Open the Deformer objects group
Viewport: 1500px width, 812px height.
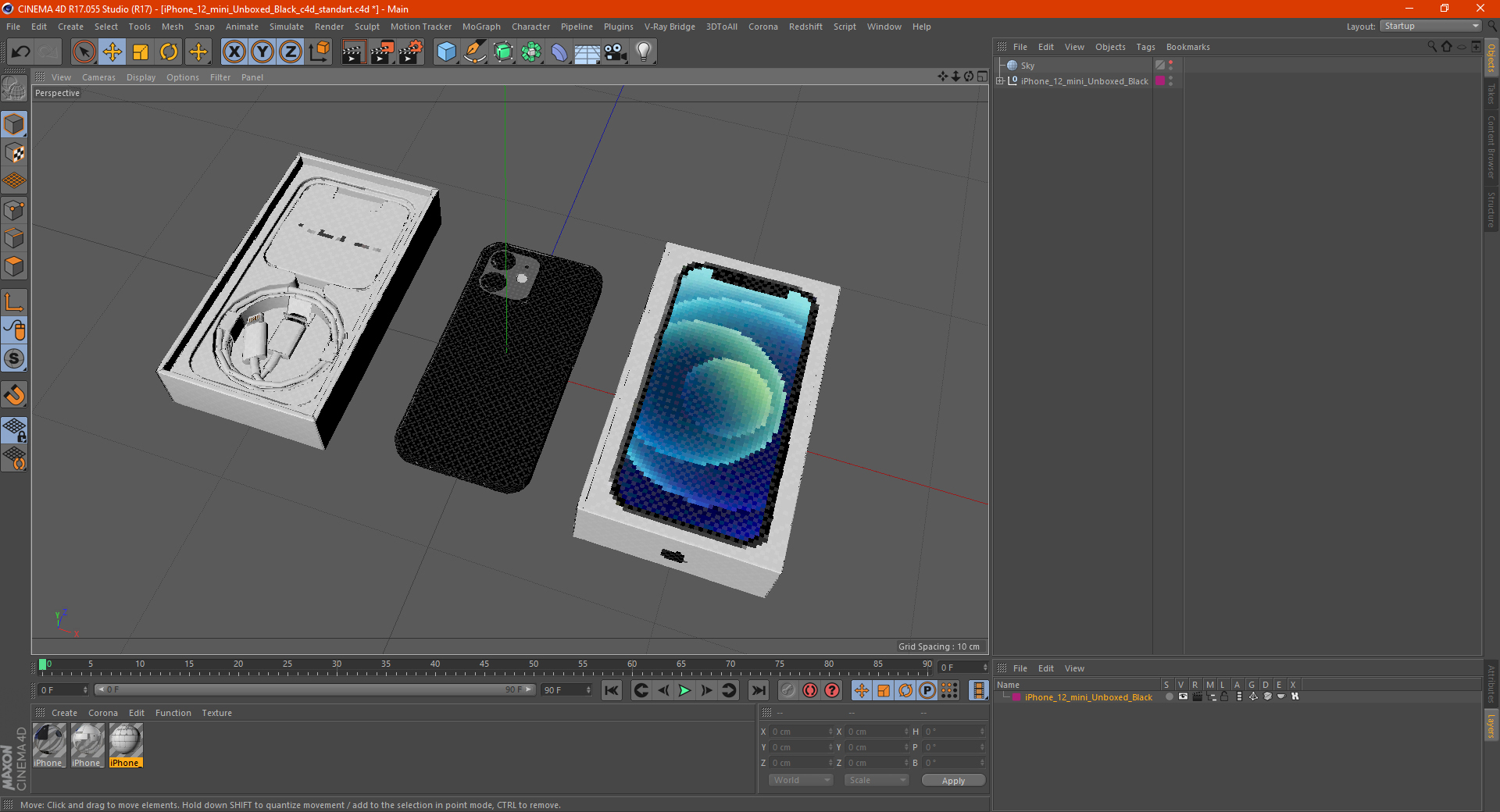pyautogui.click(x=559, y=52)
